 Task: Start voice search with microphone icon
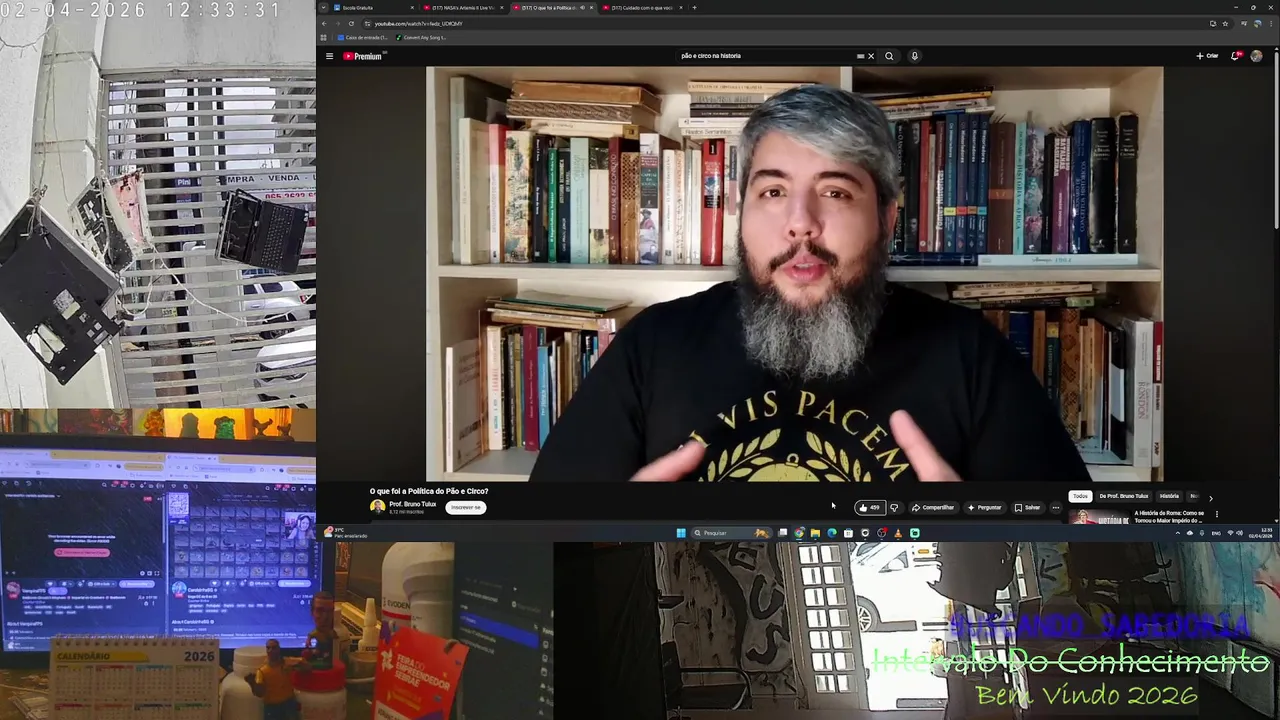pos(914,56)
